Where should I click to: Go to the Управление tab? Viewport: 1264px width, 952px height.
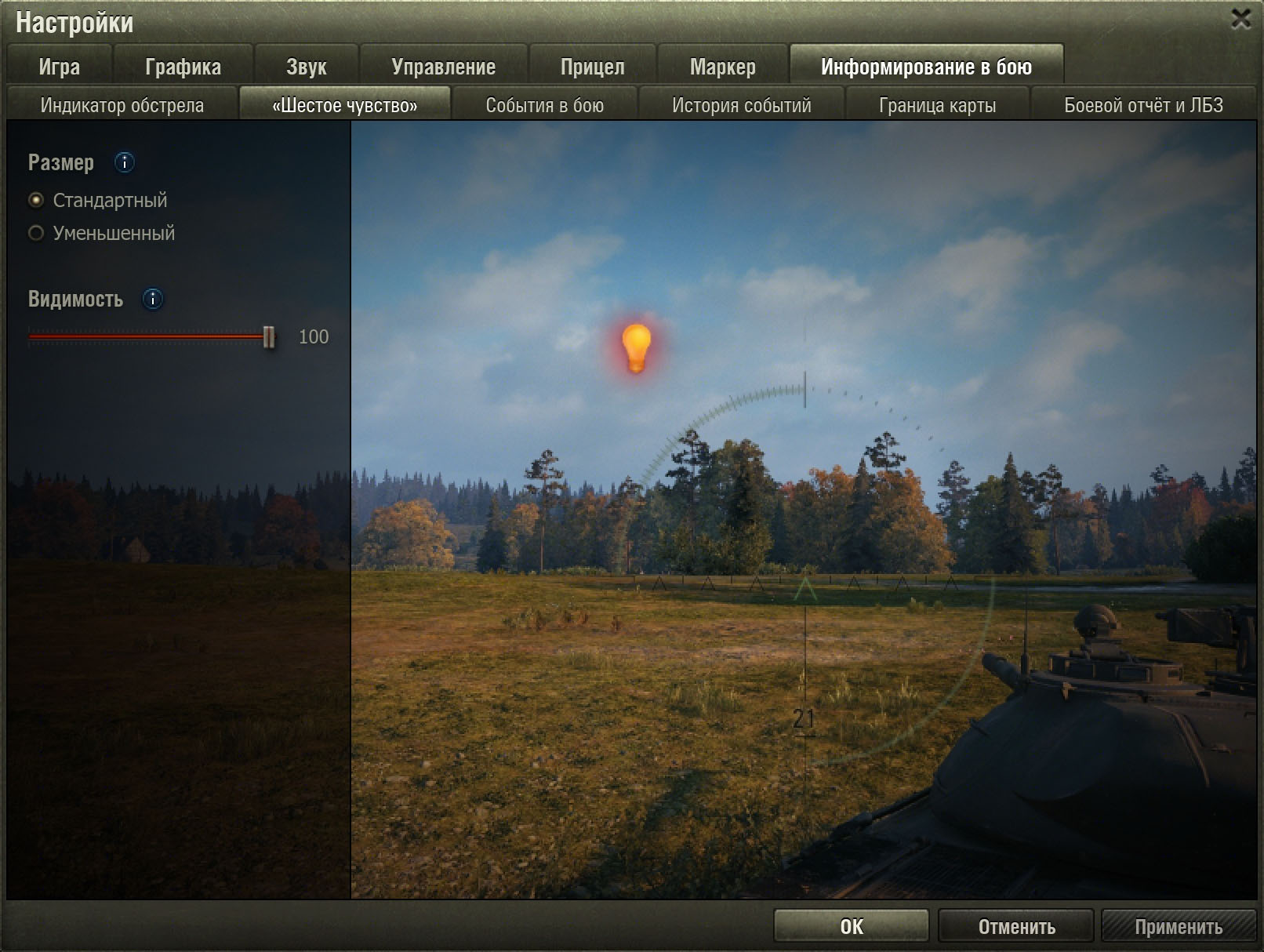(443, 67)
